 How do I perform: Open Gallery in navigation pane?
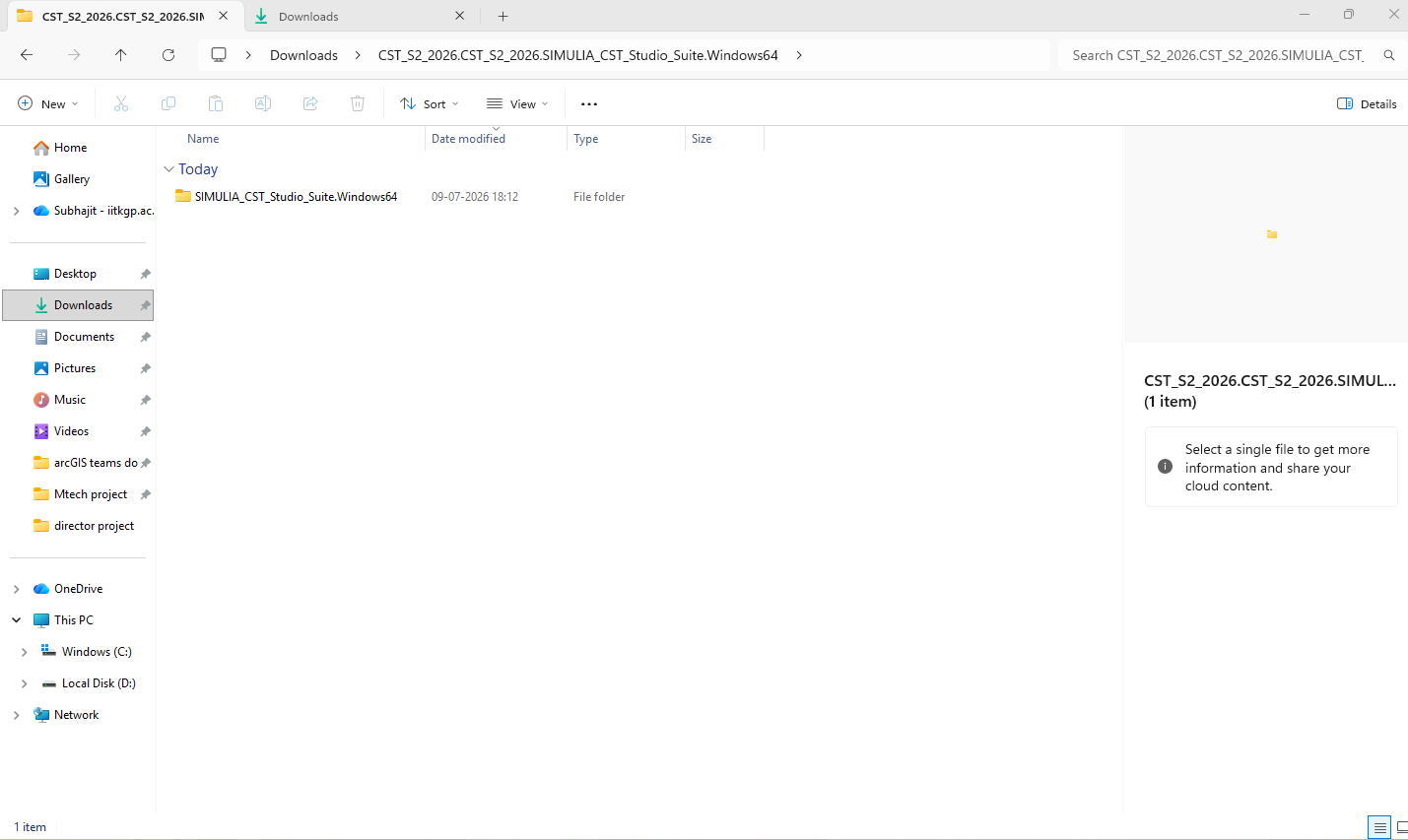coord(72,179)
